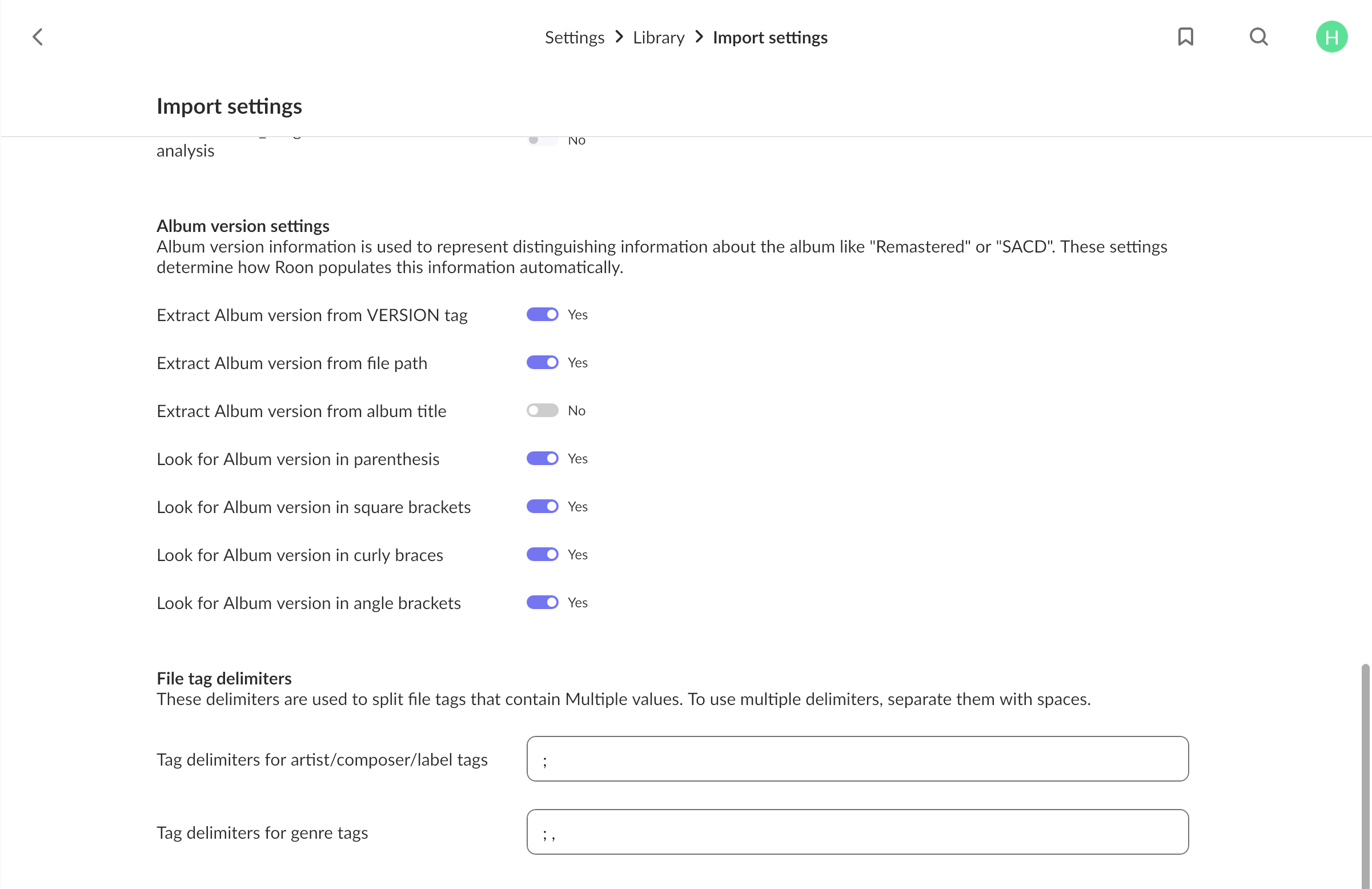Click the Album version settings heading

click(x=243, y=226)
